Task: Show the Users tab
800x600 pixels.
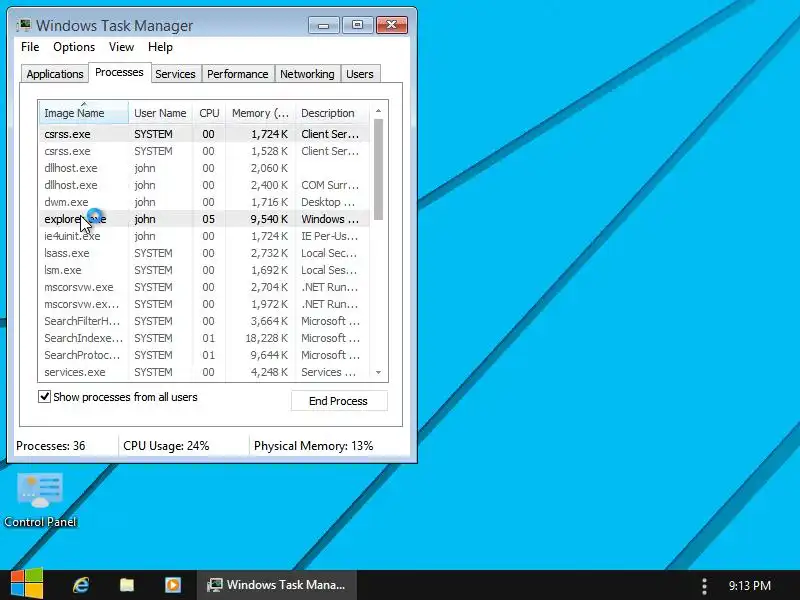Action: [x=360, y=74]
